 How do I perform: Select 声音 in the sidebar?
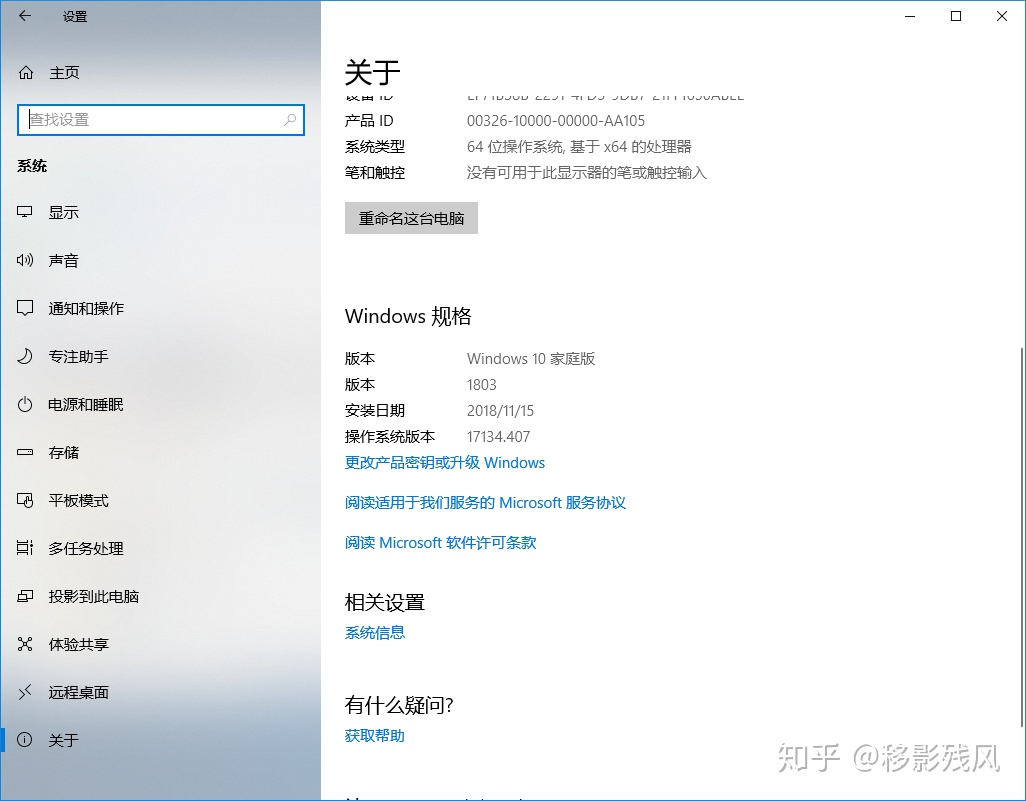click(x=63, y=260)
